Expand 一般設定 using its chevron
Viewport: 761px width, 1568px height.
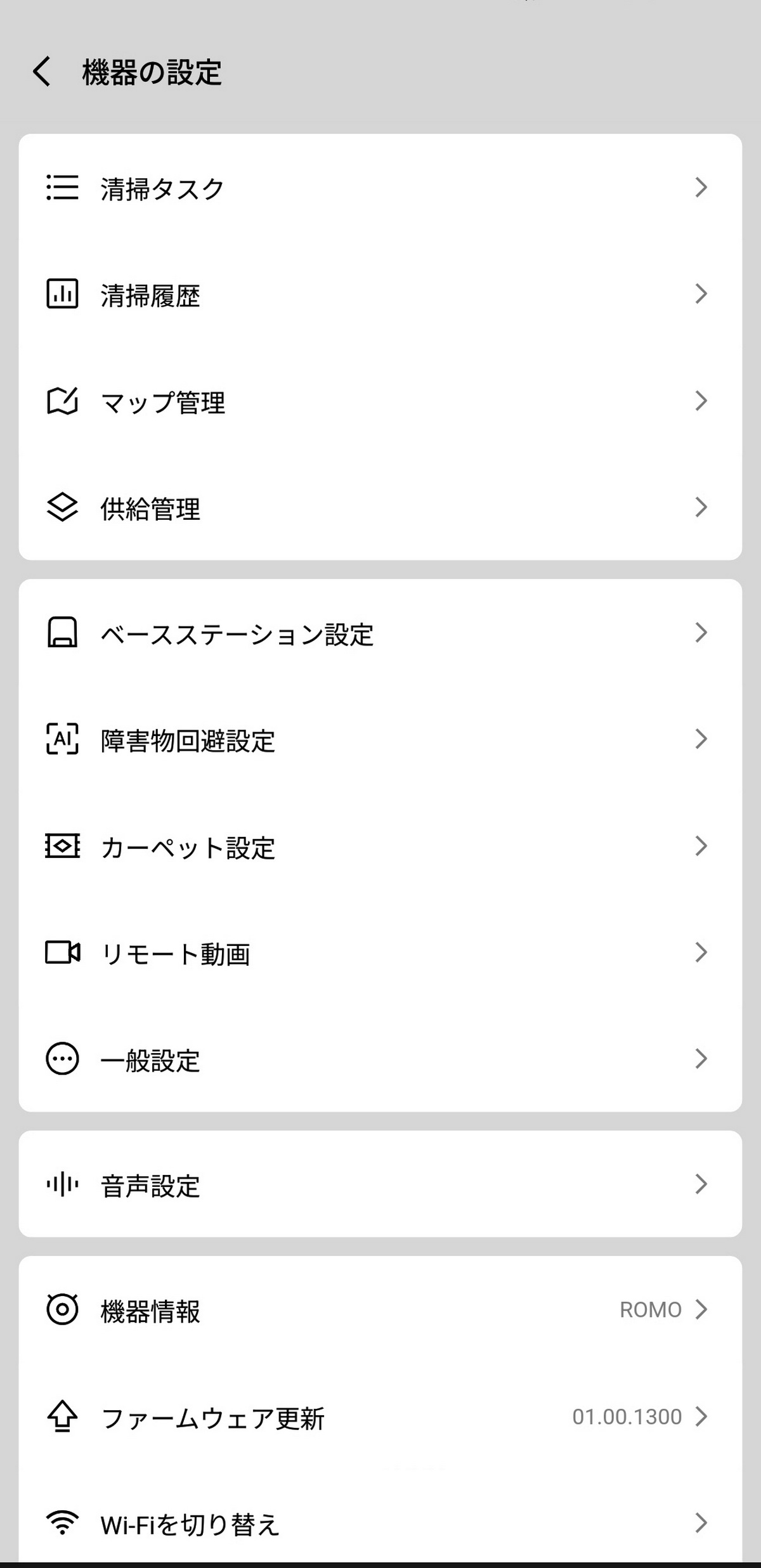click(701, 1059)
